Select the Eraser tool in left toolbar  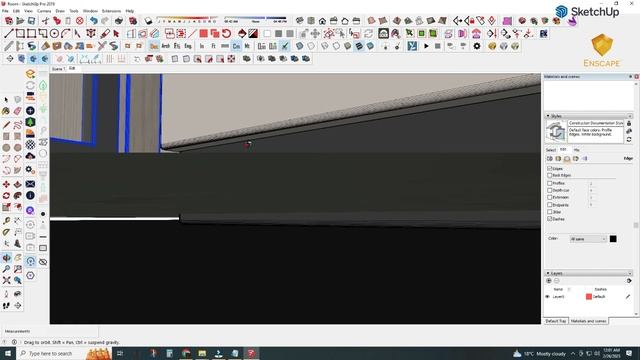pyautogui.click(x=18, y=111)
